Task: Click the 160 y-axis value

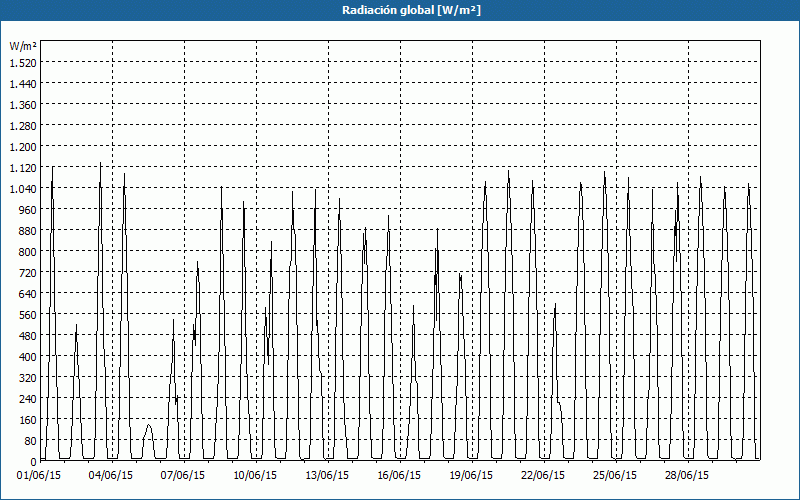Action: tap(28, 420)
